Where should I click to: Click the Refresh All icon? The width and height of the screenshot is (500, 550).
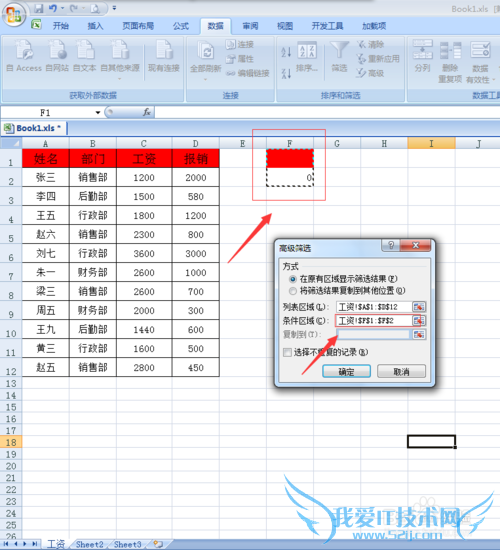[206, 51]
